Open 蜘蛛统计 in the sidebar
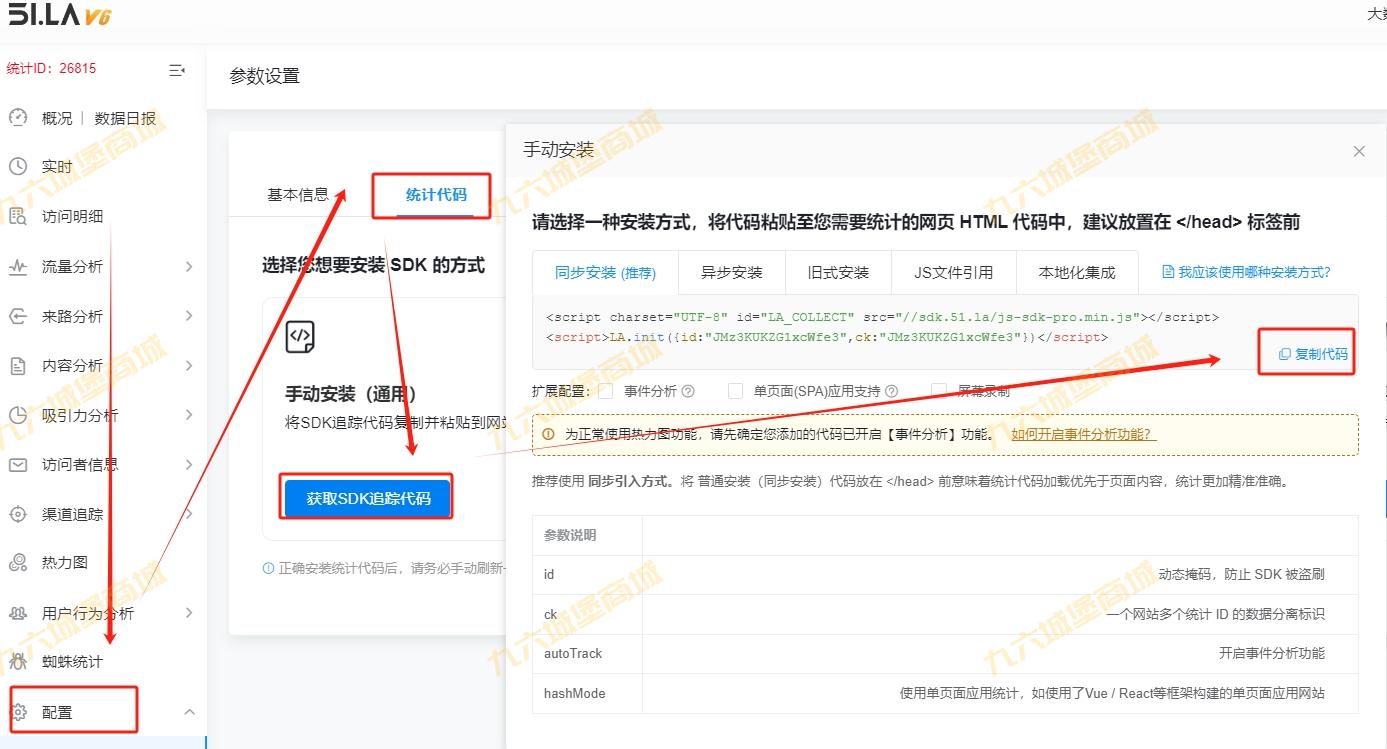Screen dimensions: 1387x749 [72, 662]
